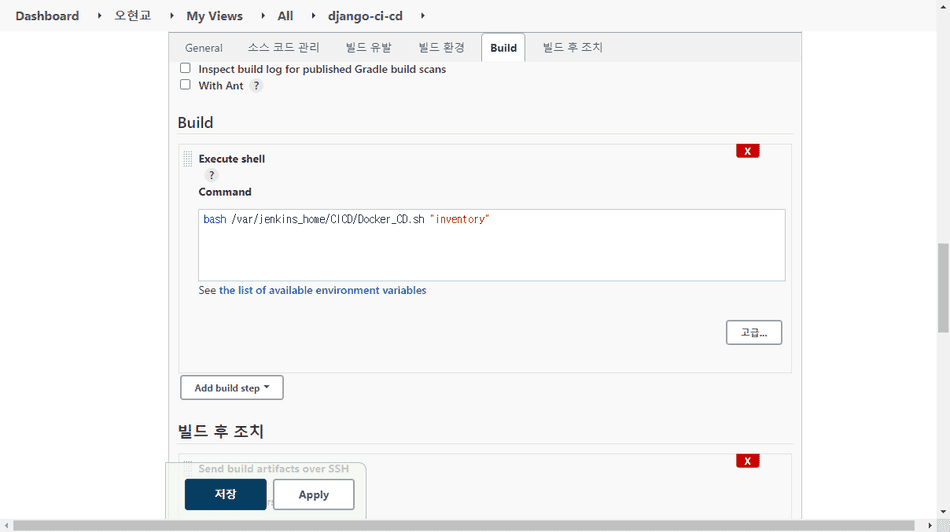
Task: Click the horizontal scrollbar right arrow
Action: coord(930,525)
